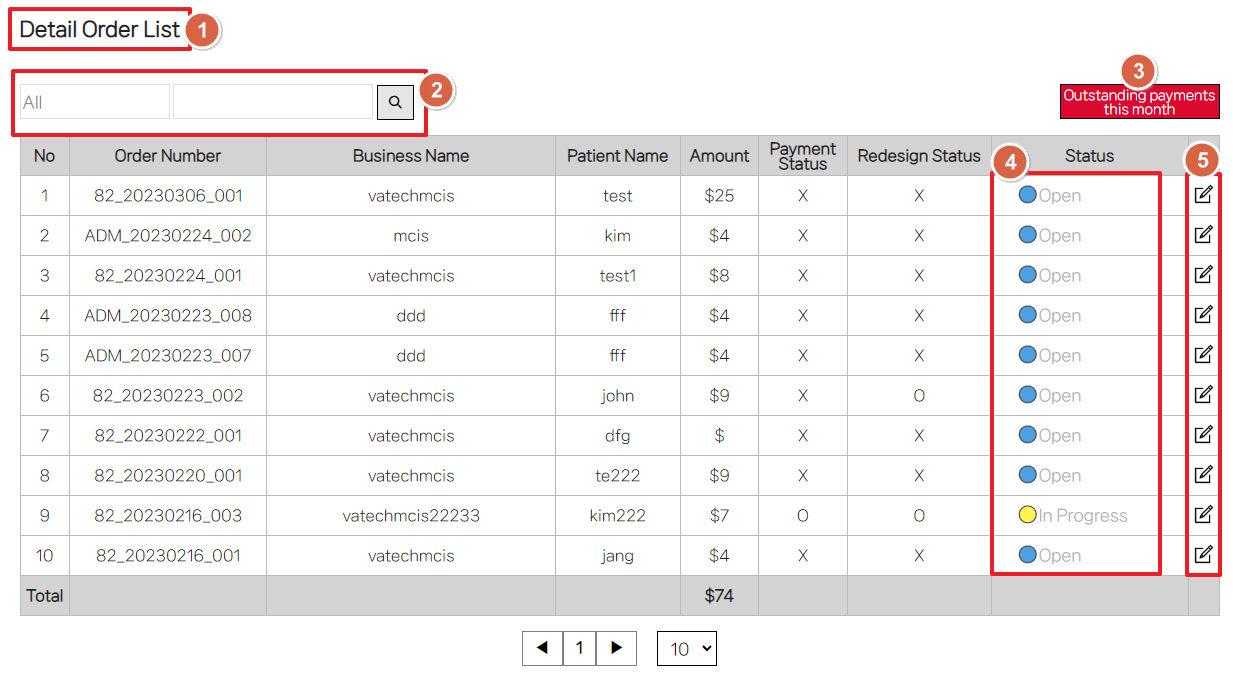The width and height of the screenshot is (1233, 686).
Task: Go to the next page arrow
Action: point(616,648)
